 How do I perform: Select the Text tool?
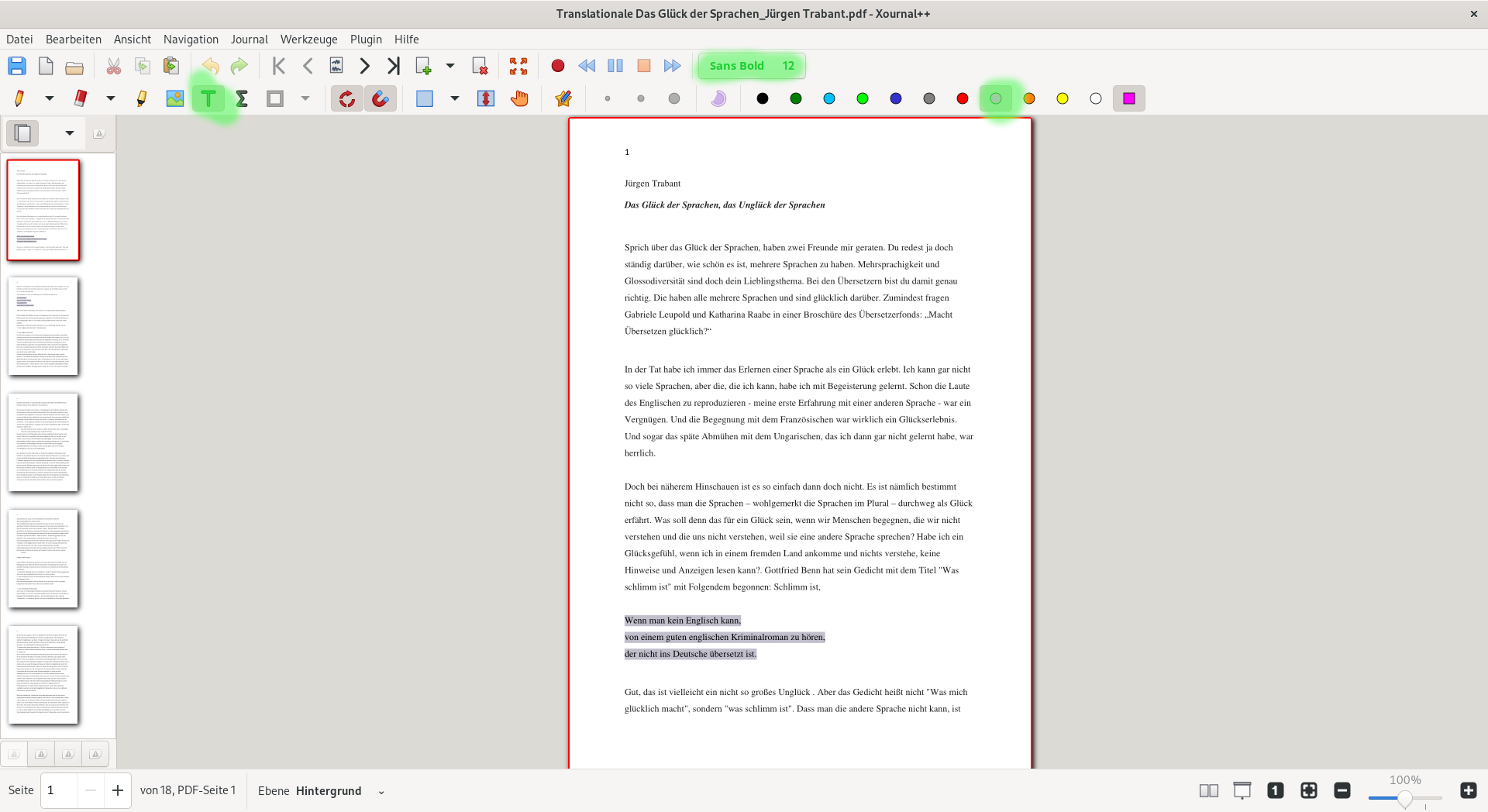click(208, 98)
